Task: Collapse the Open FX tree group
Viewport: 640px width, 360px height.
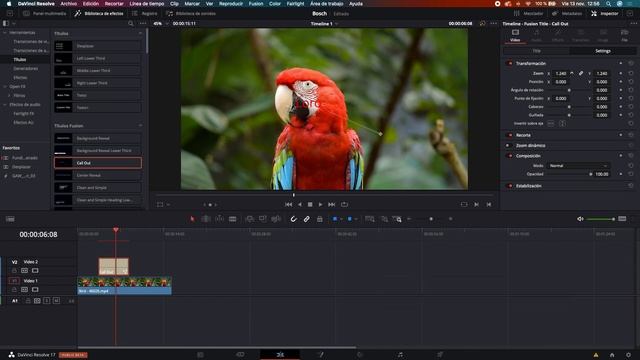Action: [x=5, y=87]
